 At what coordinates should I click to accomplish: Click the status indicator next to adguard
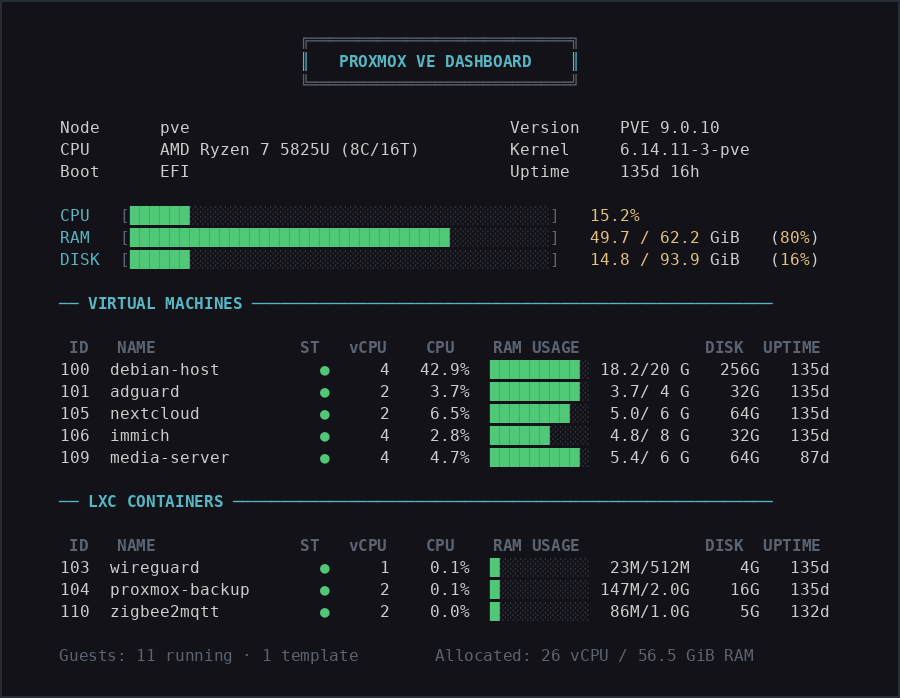[324, 391]
